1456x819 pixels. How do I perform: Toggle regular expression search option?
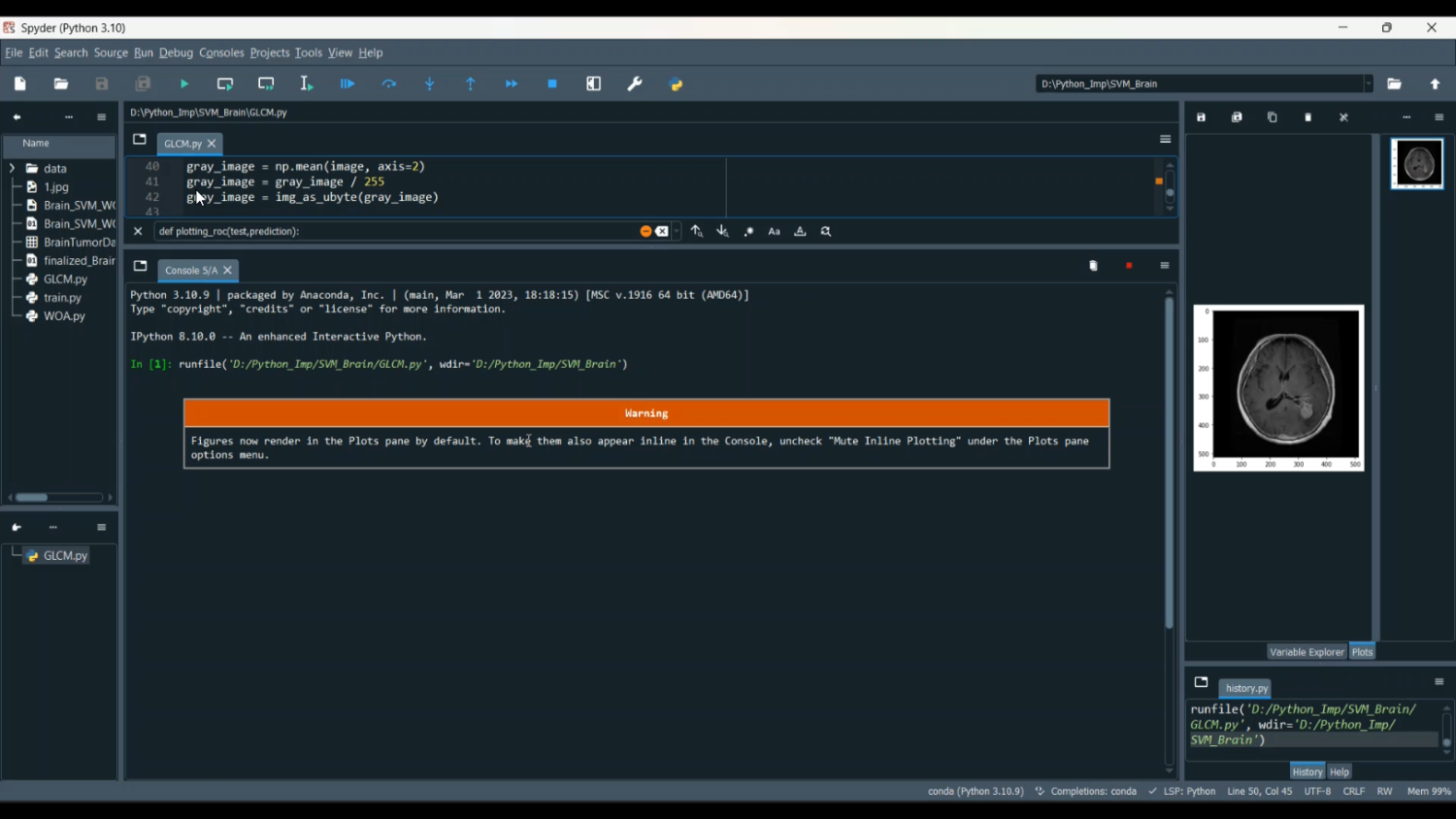click(x=748, y=232)
